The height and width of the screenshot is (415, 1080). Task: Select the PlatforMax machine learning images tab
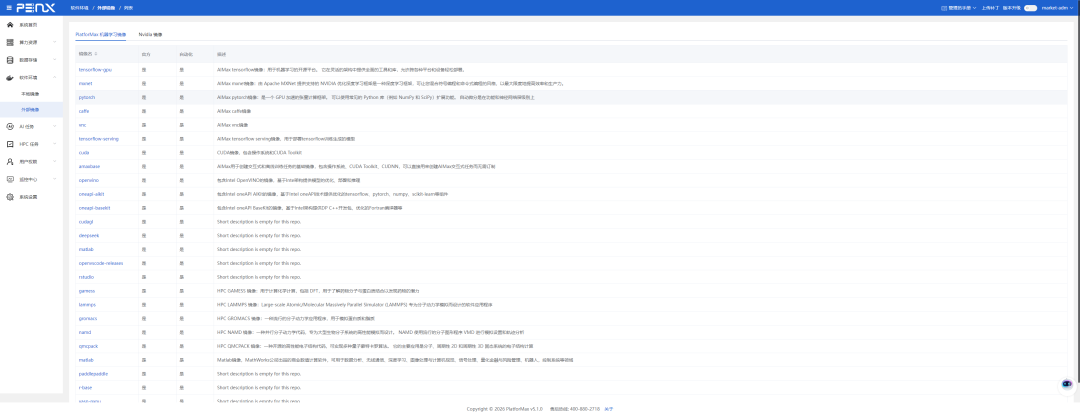tap(101, 34)
